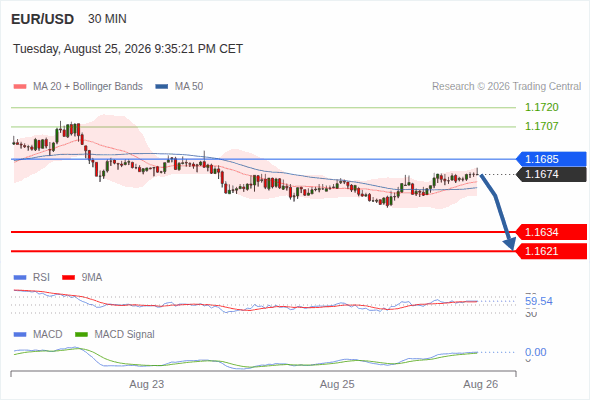Click the RSI legend label
Screen dimensions: 590x400
(x=41, y=278)
